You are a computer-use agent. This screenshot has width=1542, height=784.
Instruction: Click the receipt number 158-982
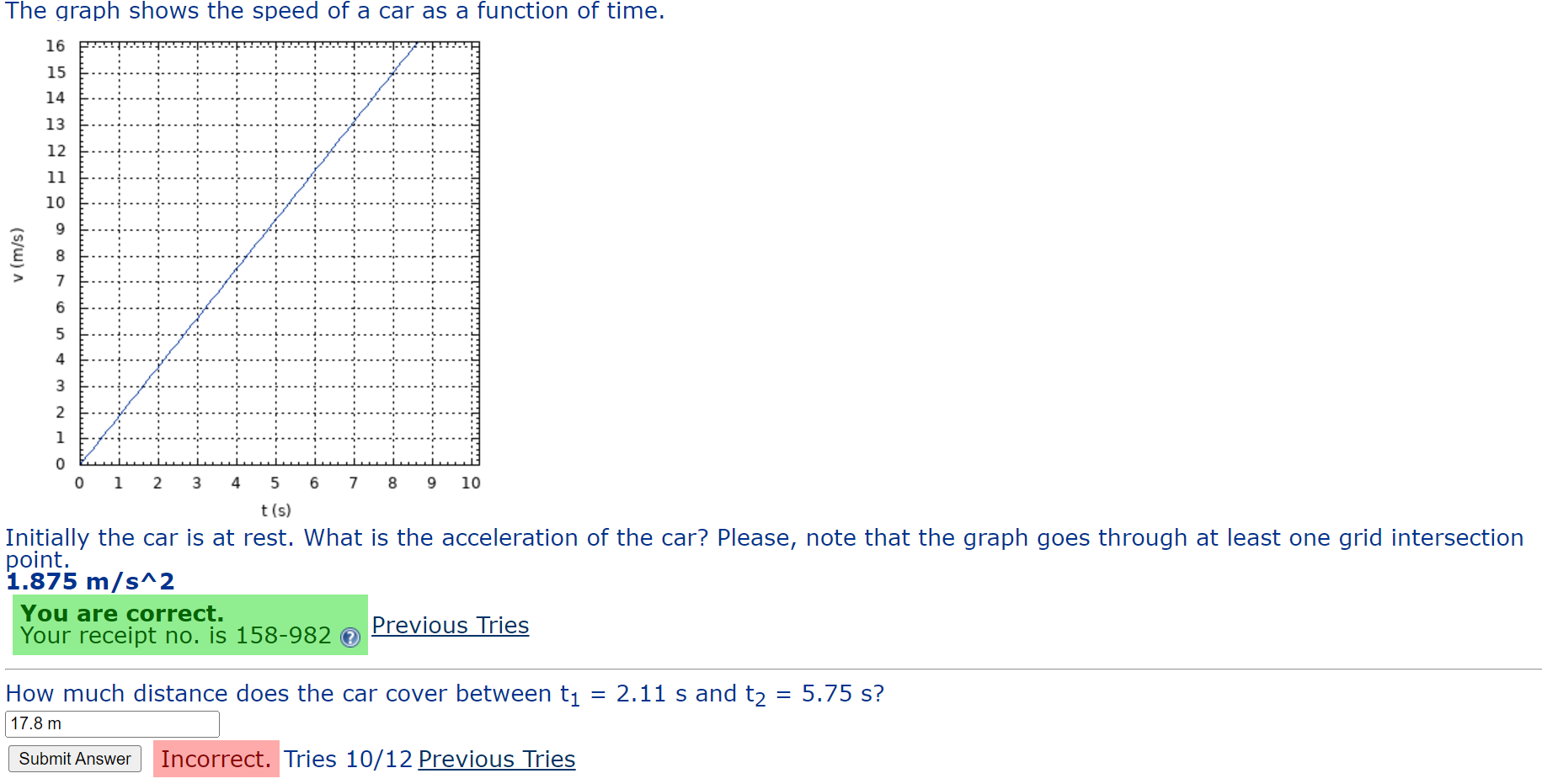coord(296,636)
